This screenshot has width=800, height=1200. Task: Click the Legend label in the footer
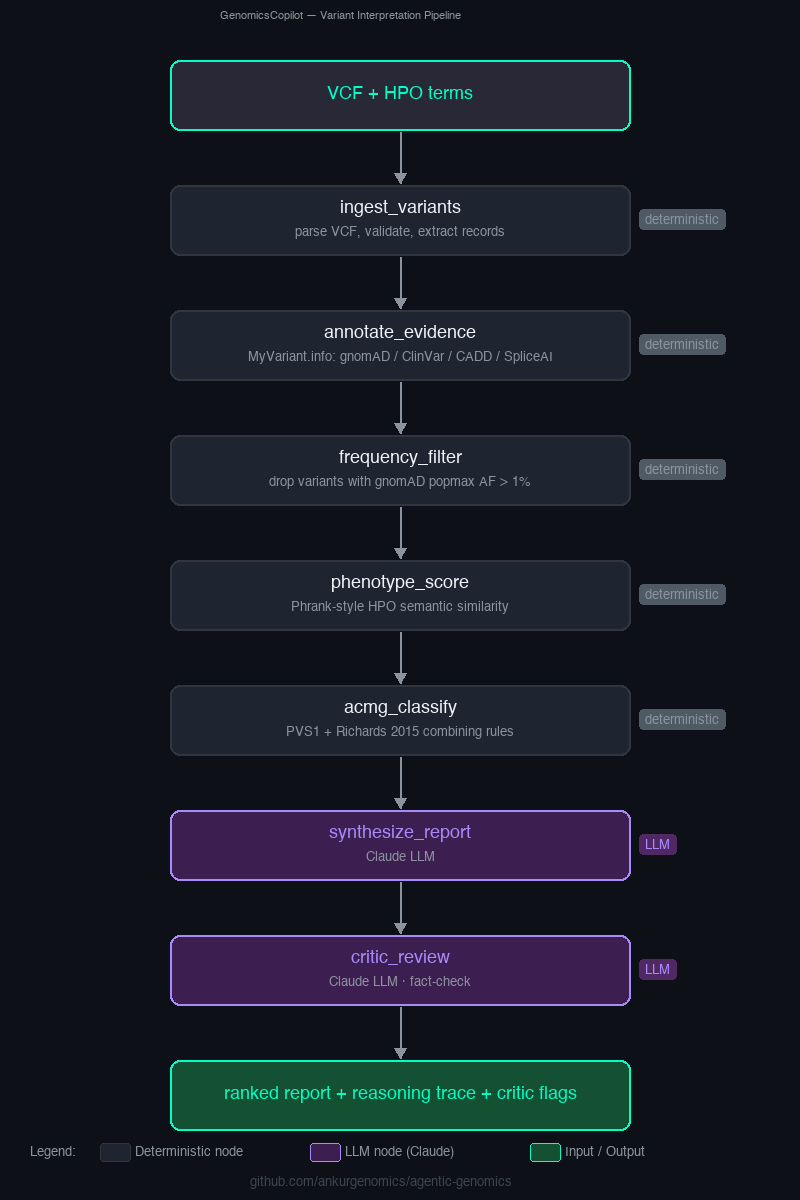(53, 1151)
